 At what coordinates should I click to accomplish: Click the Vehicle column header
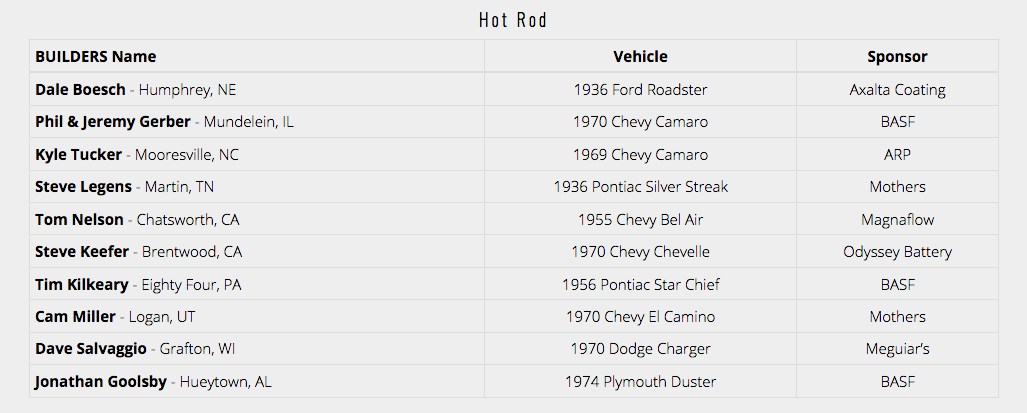(640, 57)
